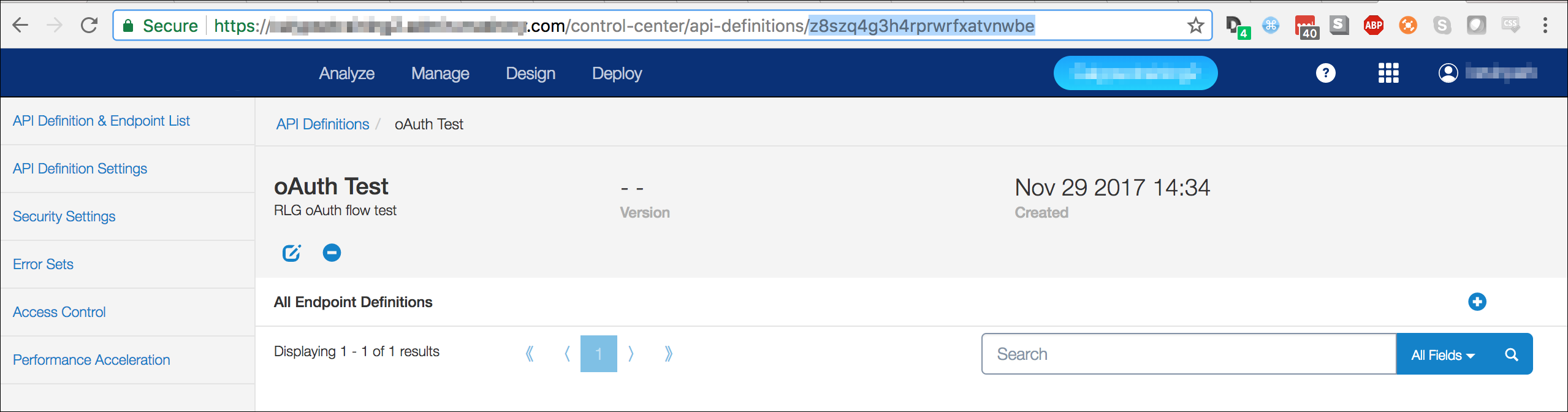
Task: Click the search magnifier button
Action: click(x=1511, y=354)
